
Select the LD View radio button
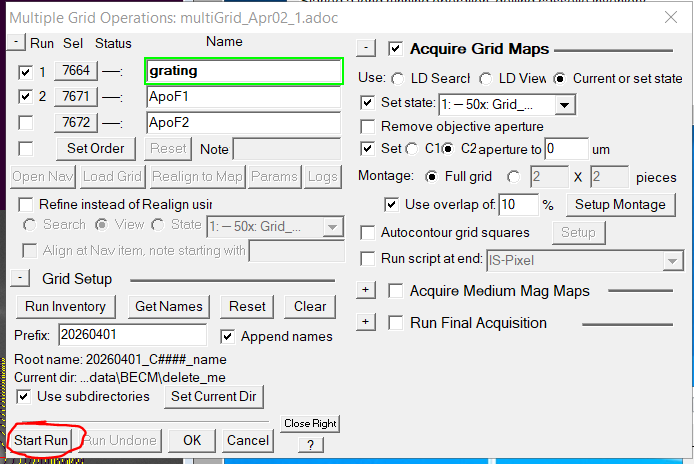[486, 79]
